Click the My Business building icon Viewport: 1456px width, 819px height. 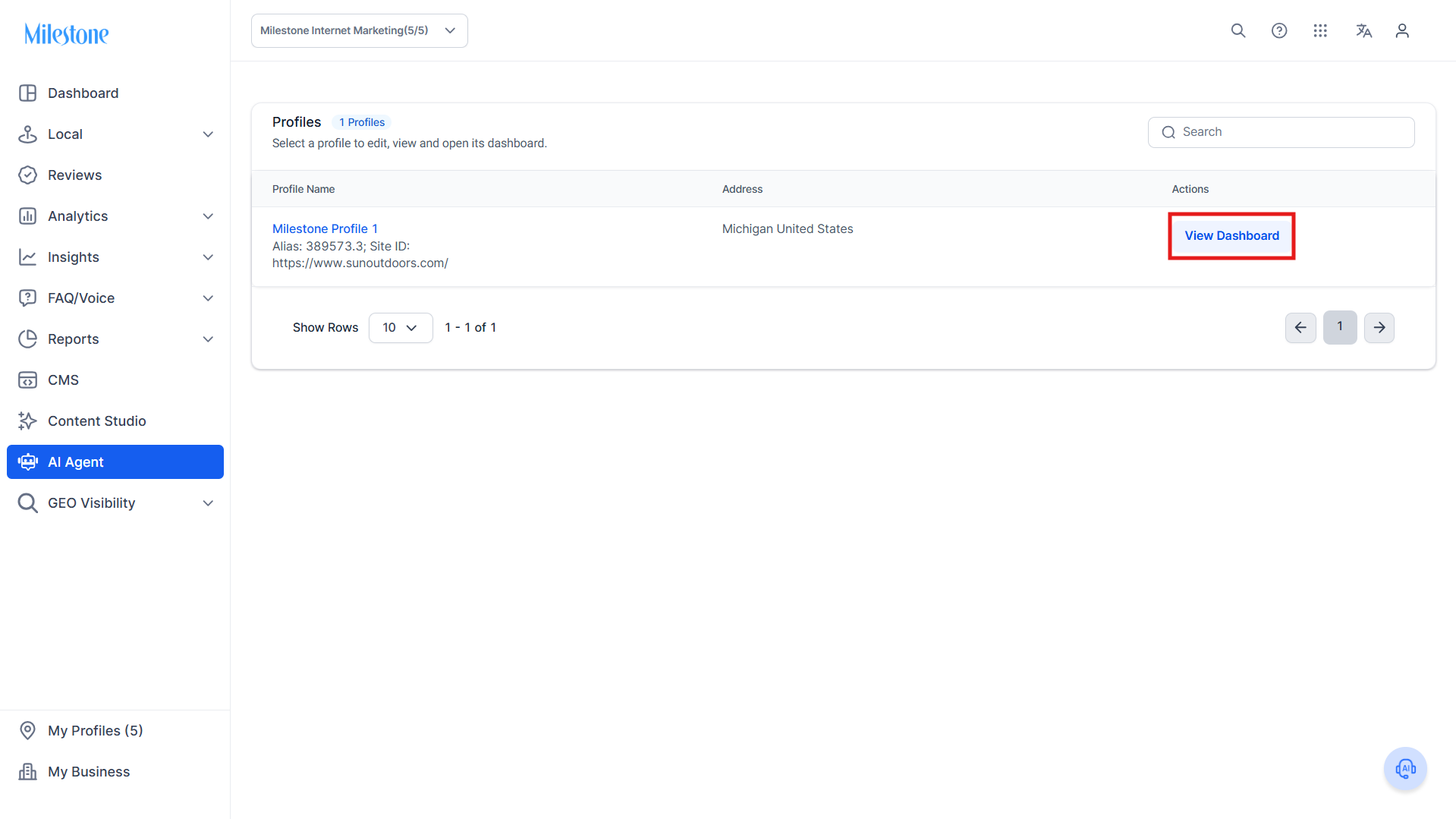(28, 772)
